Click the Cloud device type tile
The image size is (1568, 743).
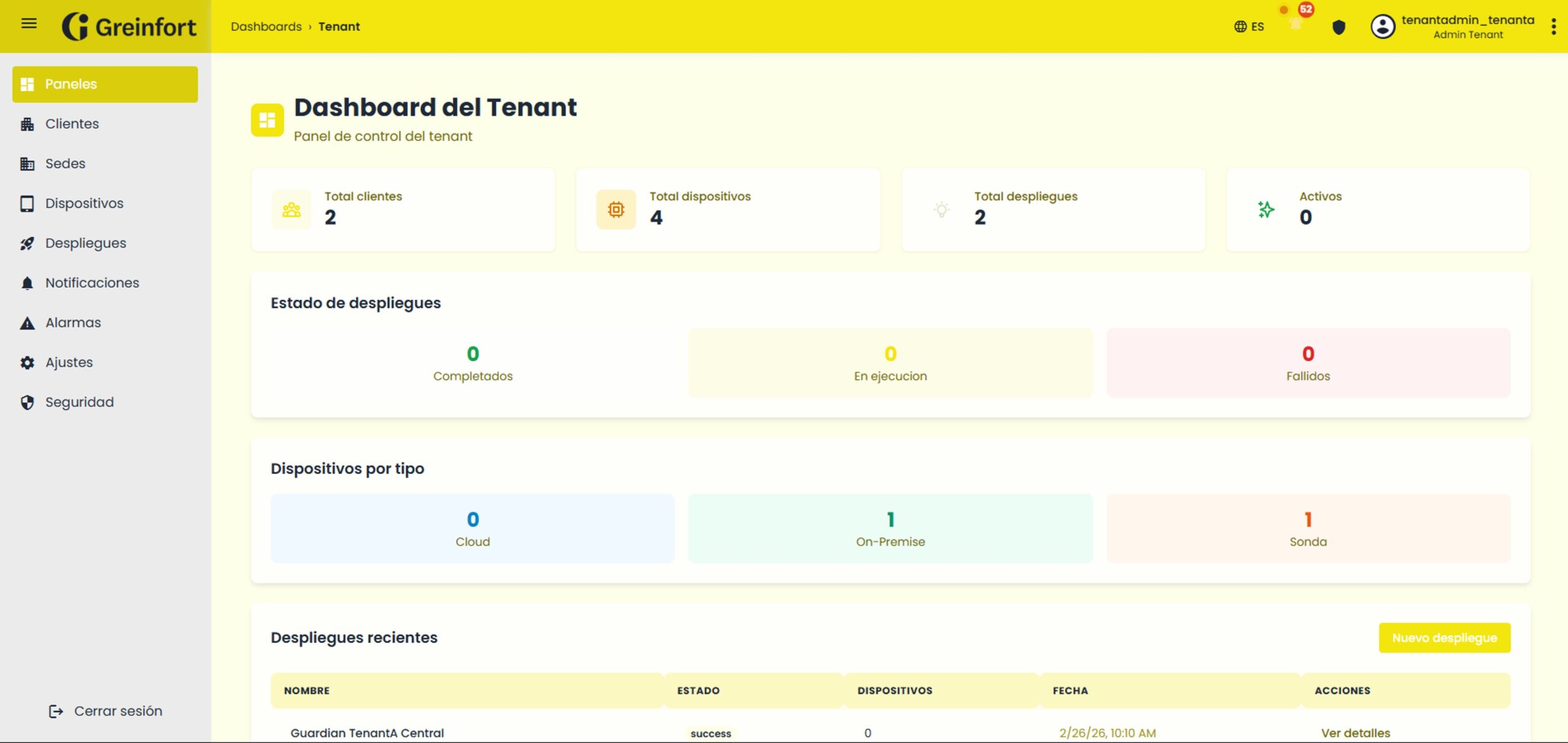tap(472, 528)
